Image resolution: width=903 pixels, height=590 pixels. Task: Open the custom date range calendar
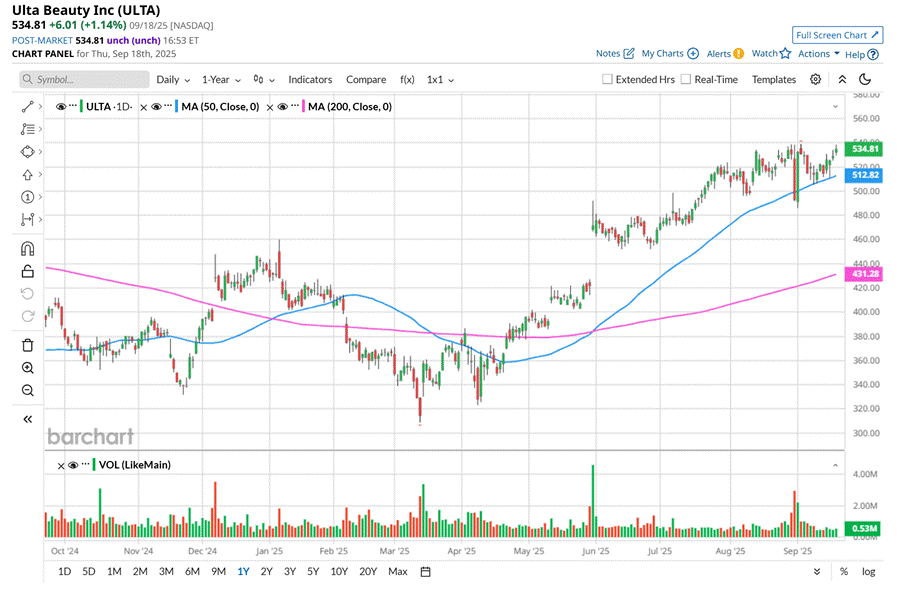426,572
